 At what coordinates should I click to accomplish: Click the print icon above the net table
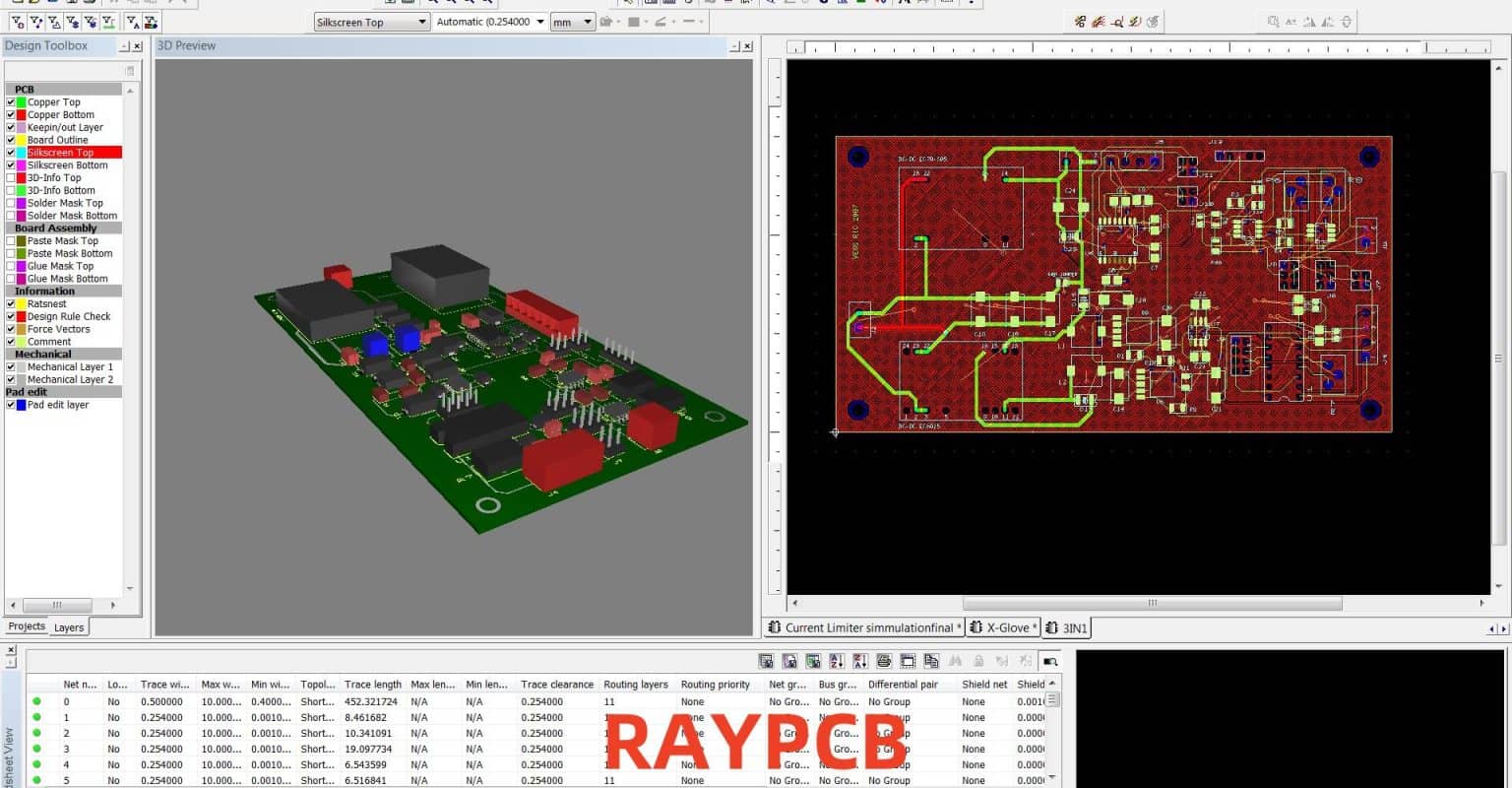(884, 662)
